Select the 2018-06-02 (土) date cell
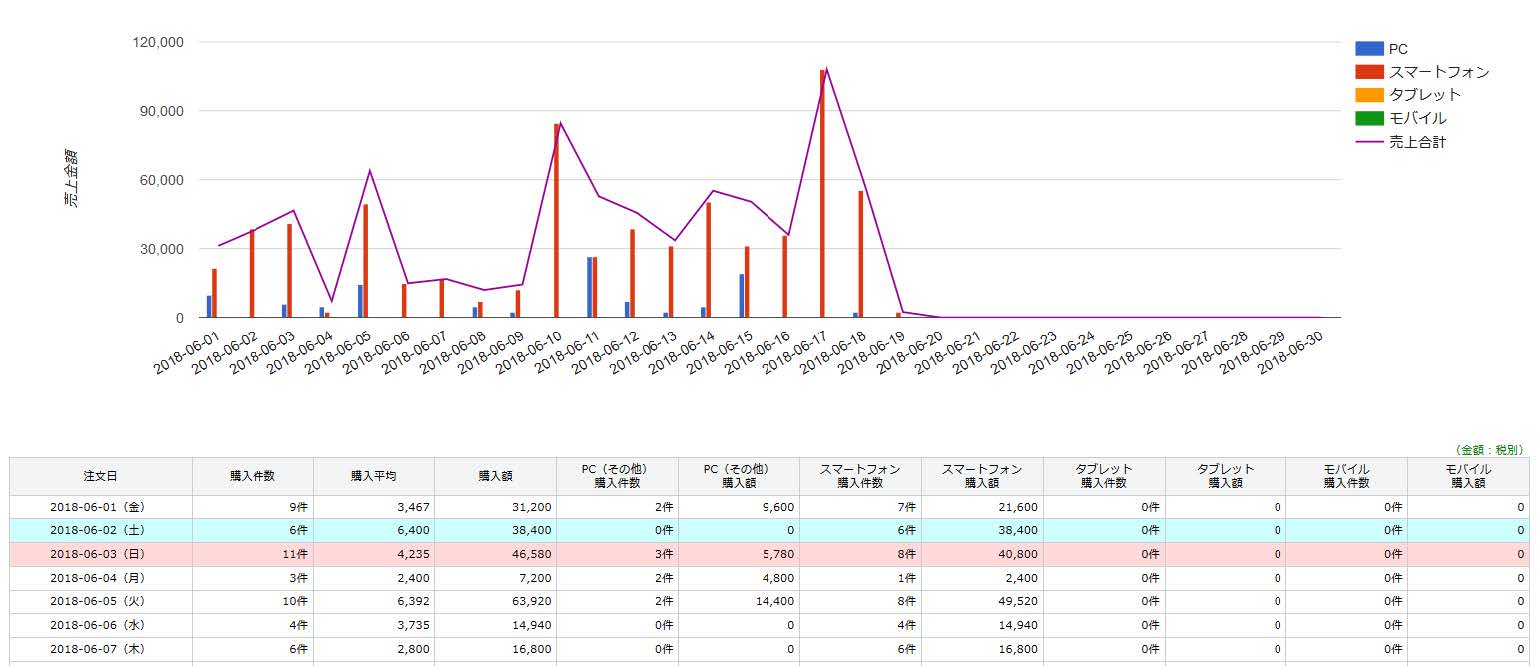 tap(100, 530)
